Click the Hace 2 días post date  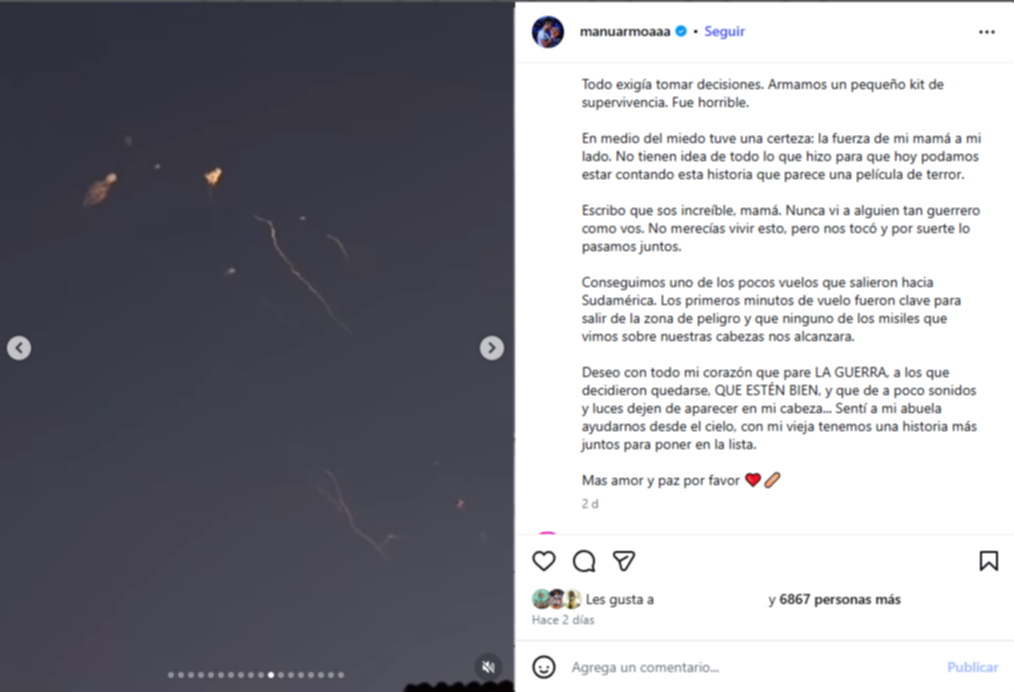pyautogui.click(x=563, y=620)
